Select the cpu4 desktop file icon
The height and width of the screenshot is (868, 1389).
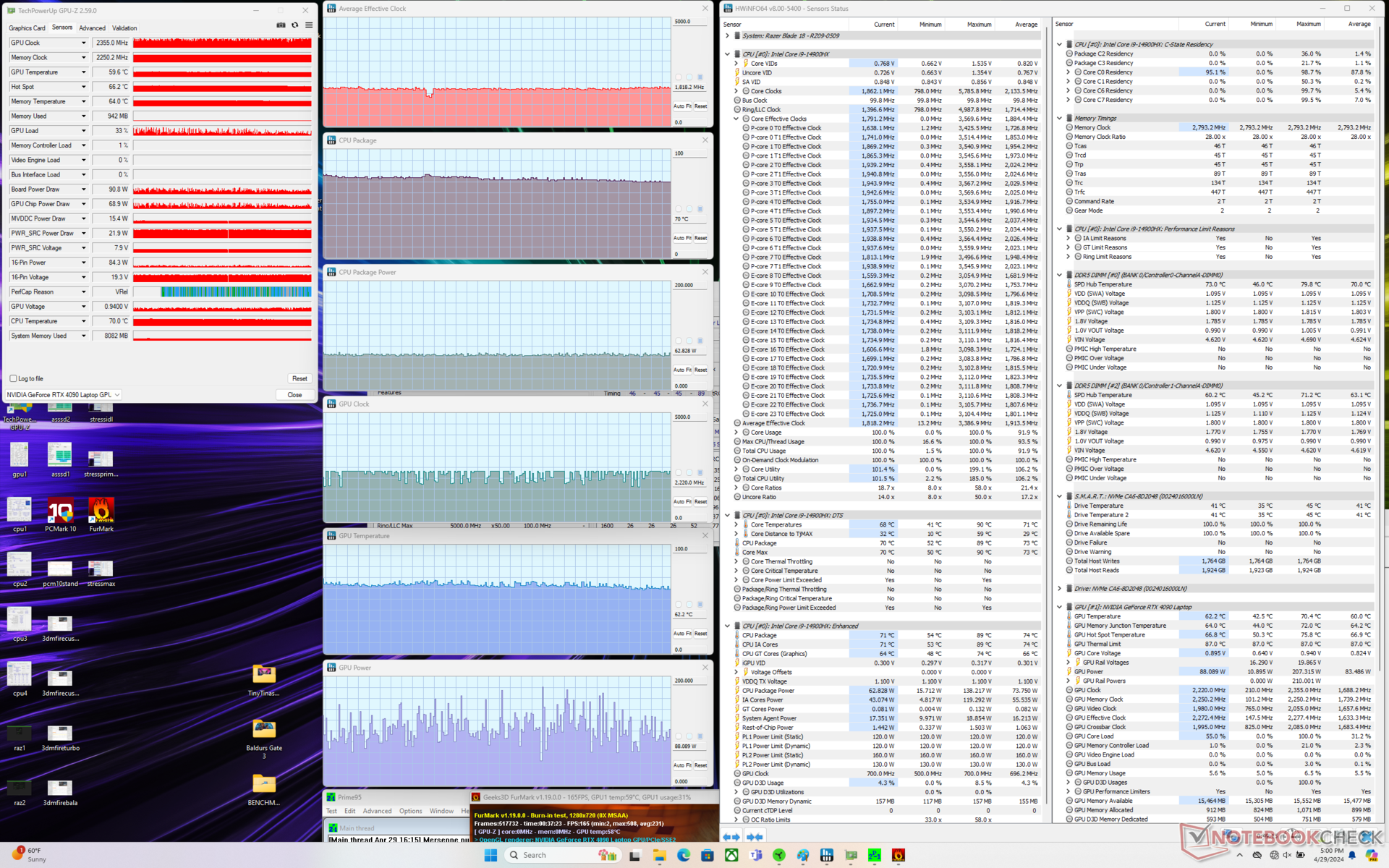[x=20, y=679]
